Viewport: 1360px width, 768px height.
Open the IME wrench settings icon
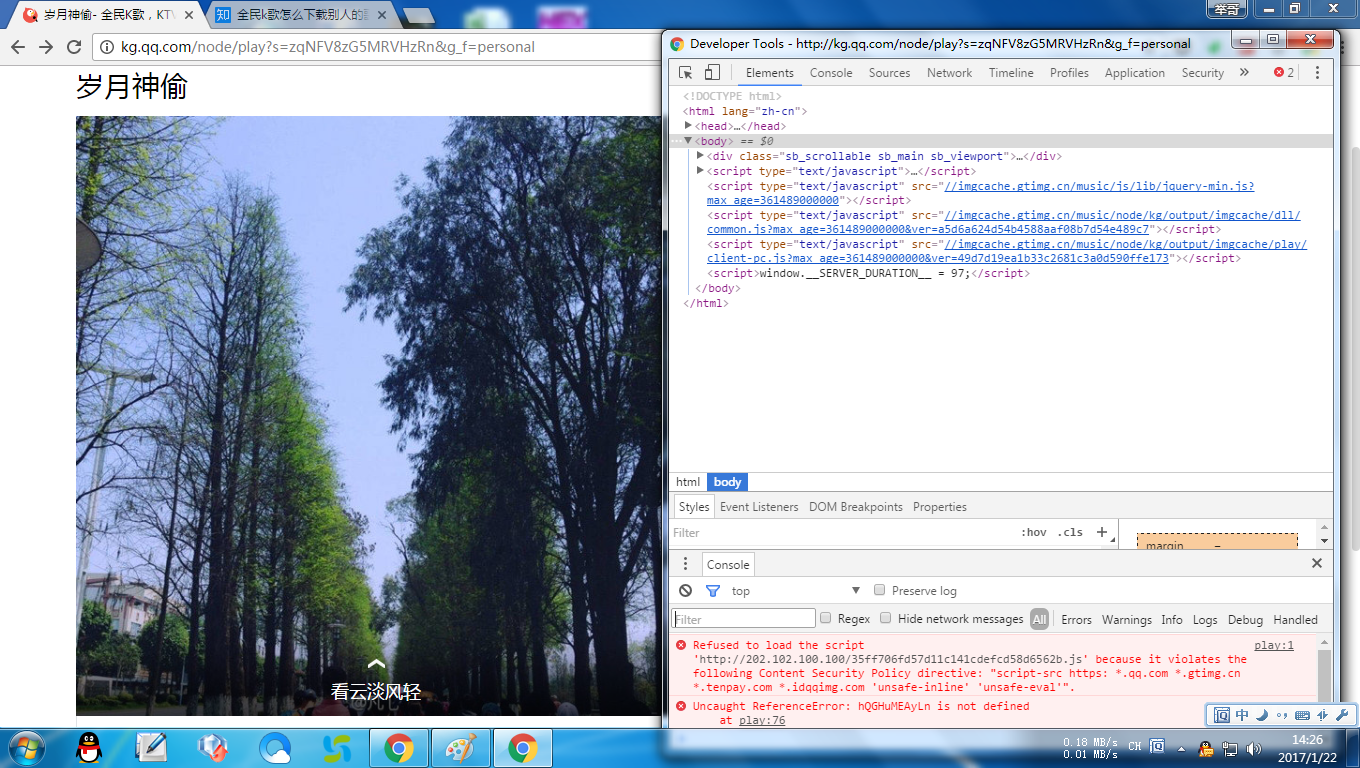coord(1342,715)
